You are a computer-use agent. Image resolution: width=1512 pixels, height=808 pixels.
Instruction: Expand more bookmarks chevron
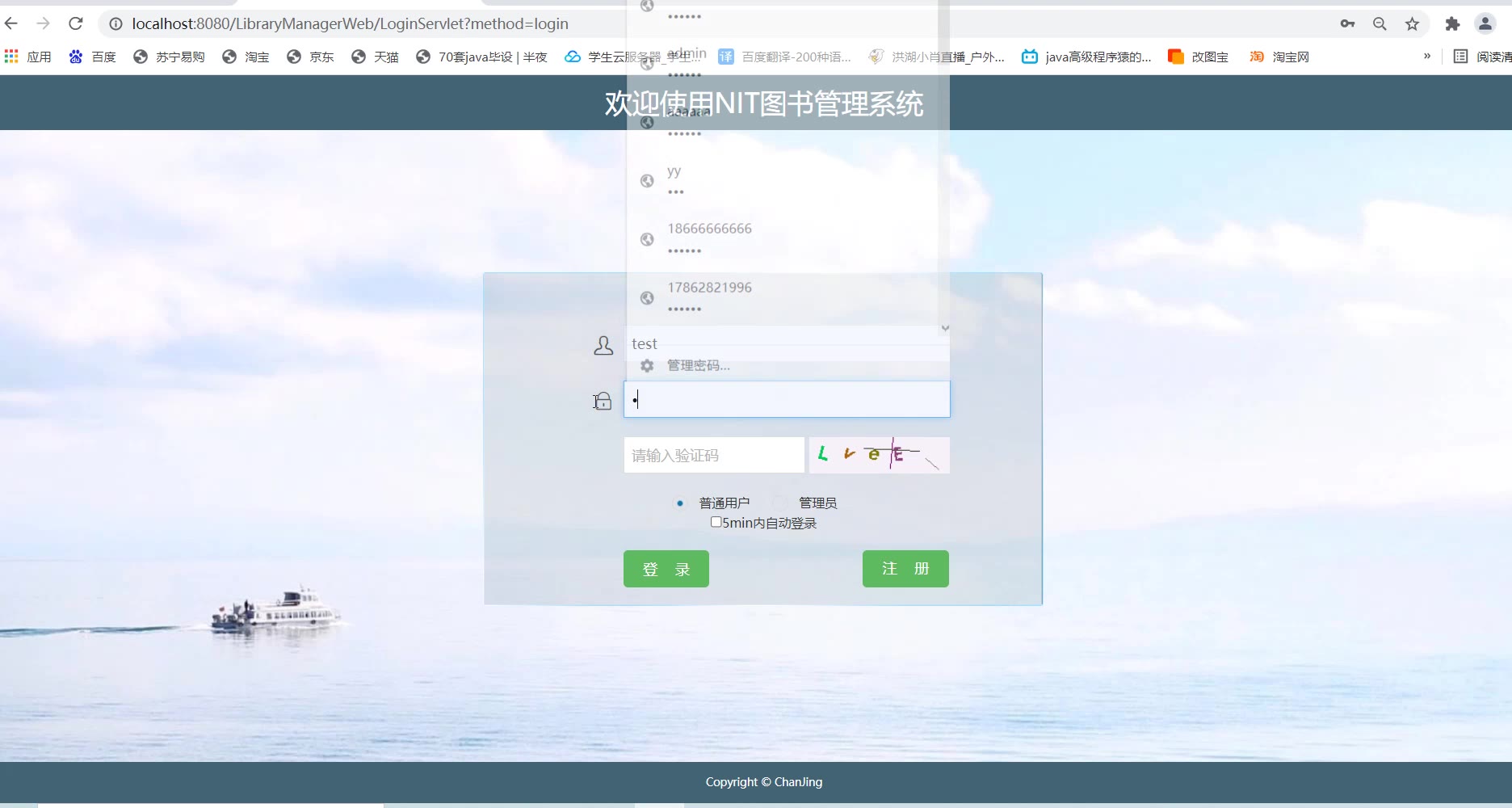click(x=1427, y=56)
